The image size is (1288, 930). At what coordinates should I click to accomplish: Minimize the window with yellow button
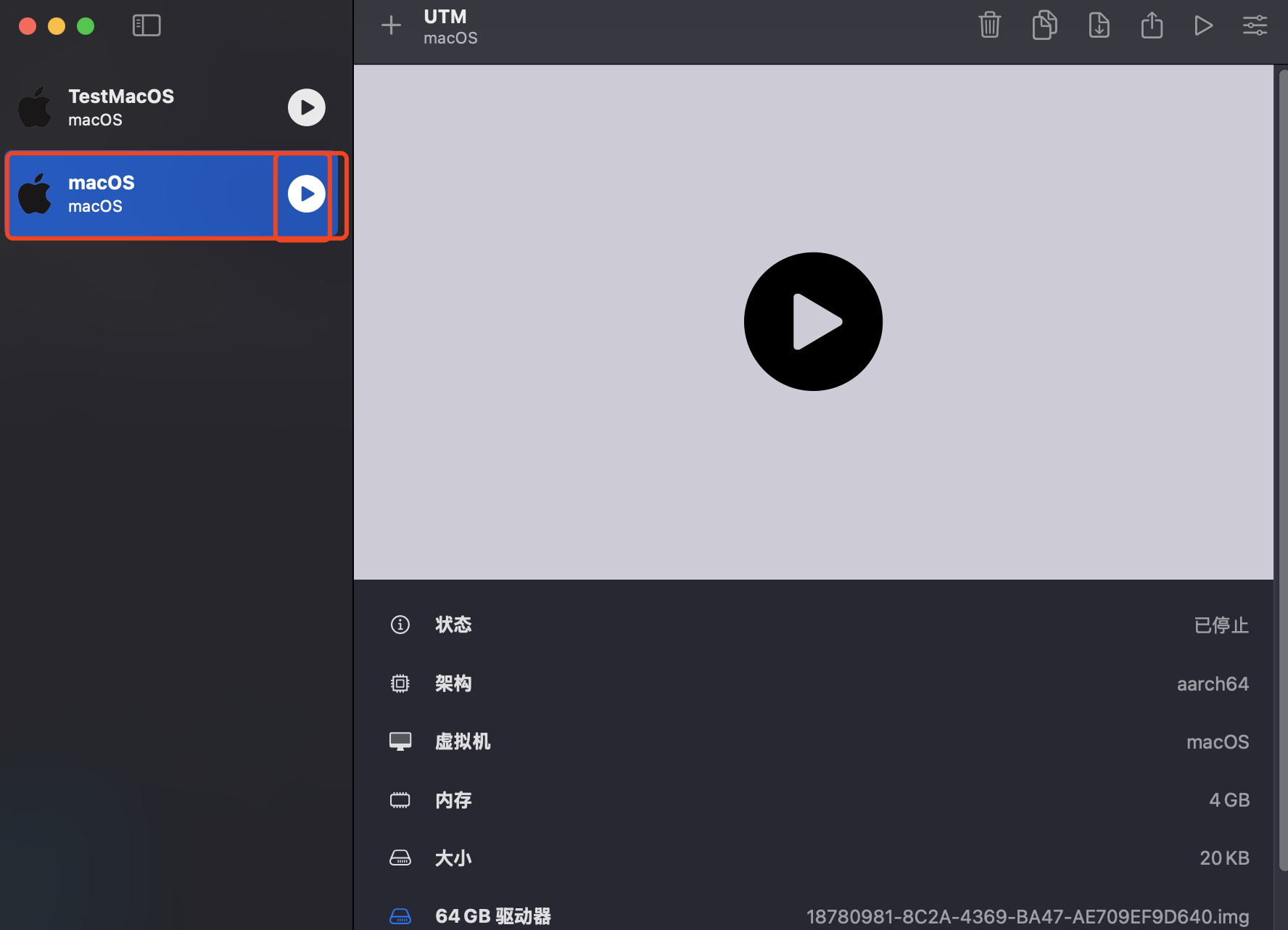57,26
